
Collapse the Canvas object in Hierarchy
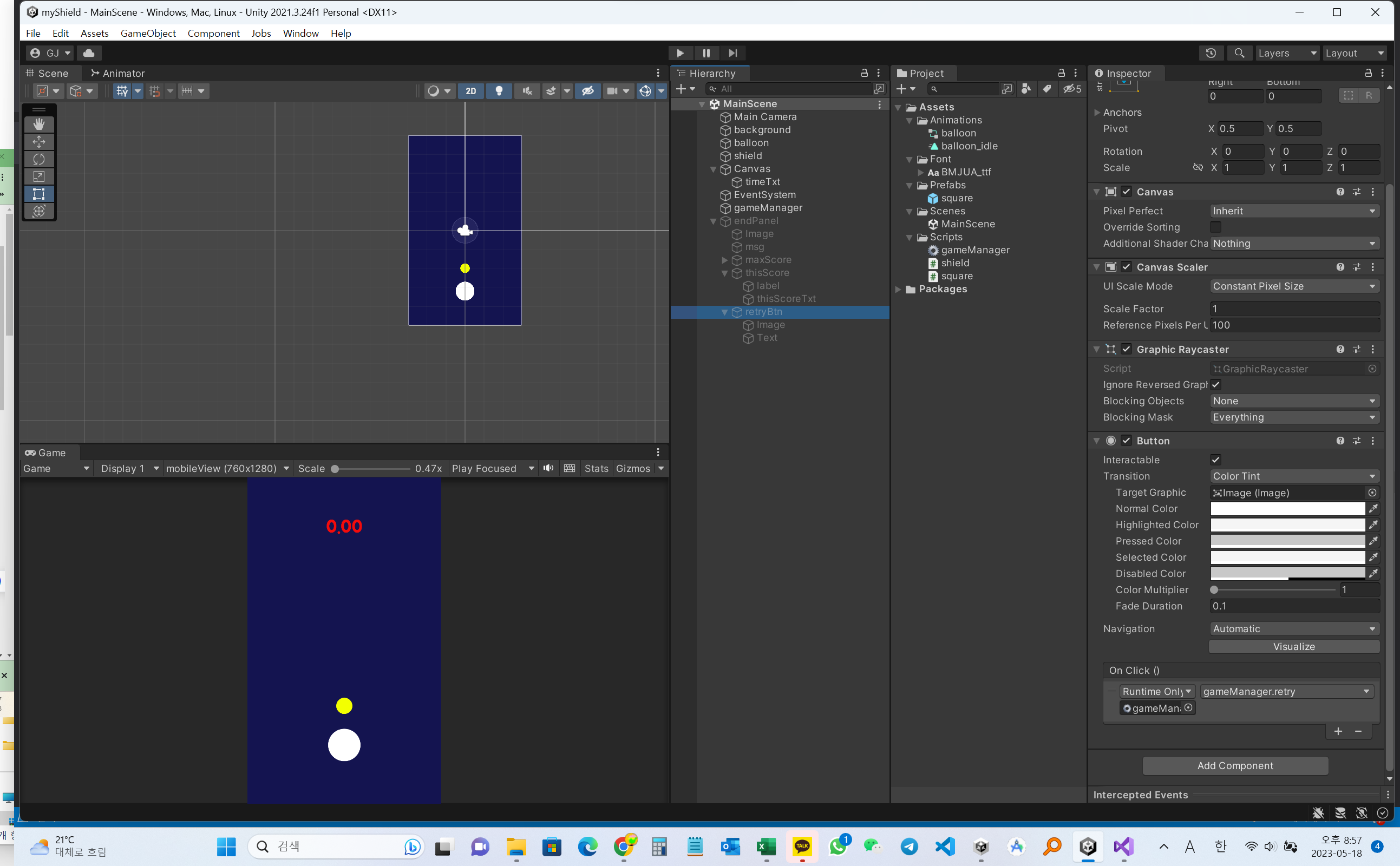[x=713, y=169]
